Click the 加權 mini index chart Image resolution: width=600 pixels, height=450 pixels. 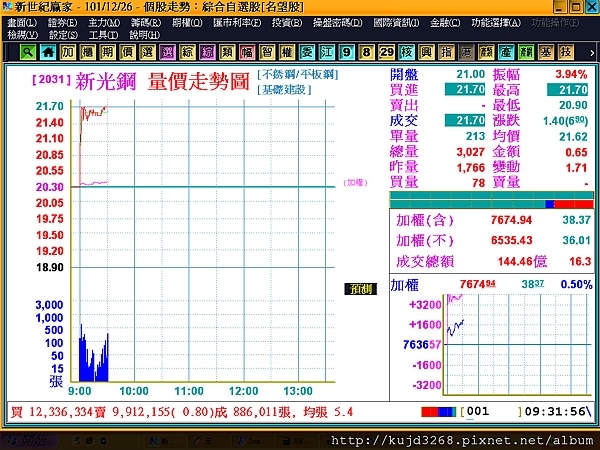coord(518,344)
